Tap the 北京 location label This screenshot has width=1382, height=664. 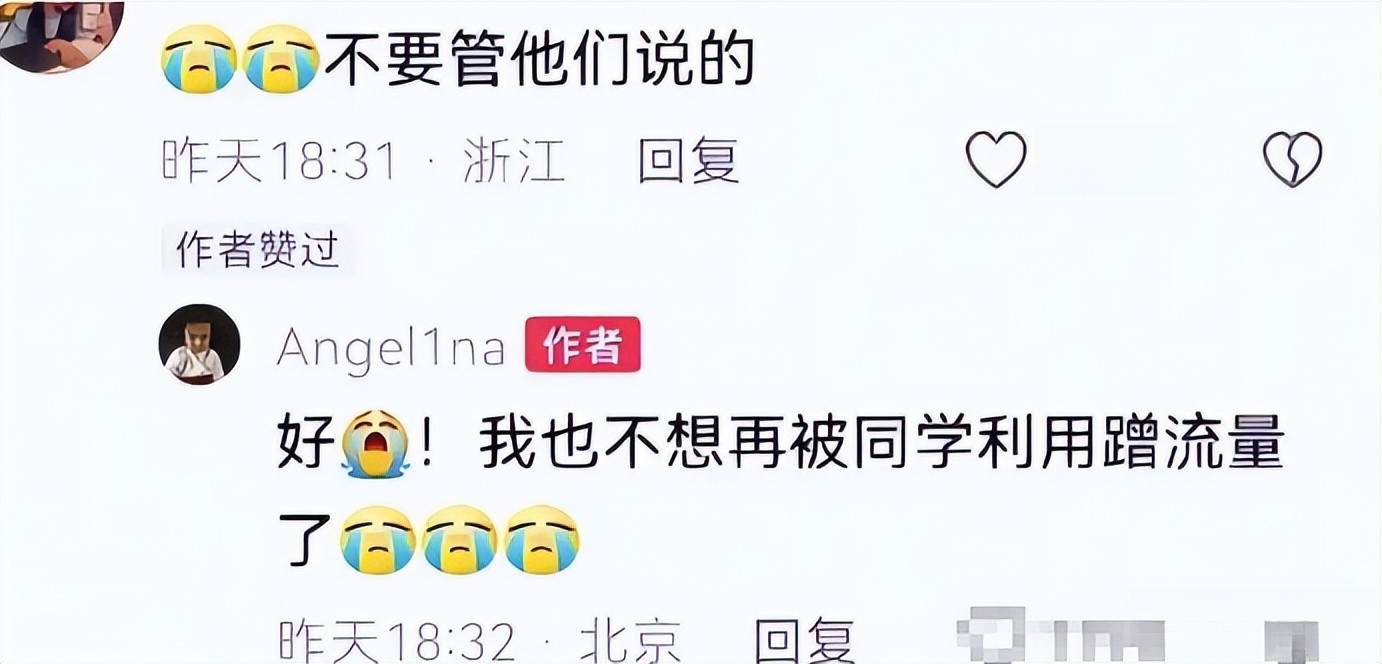coord(630,640)
